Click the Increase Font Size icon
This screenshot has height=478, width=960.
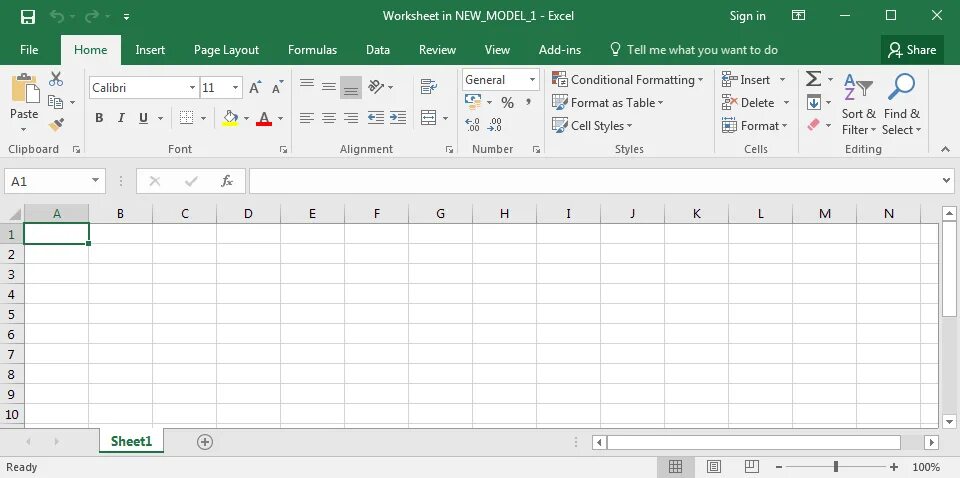255,88
